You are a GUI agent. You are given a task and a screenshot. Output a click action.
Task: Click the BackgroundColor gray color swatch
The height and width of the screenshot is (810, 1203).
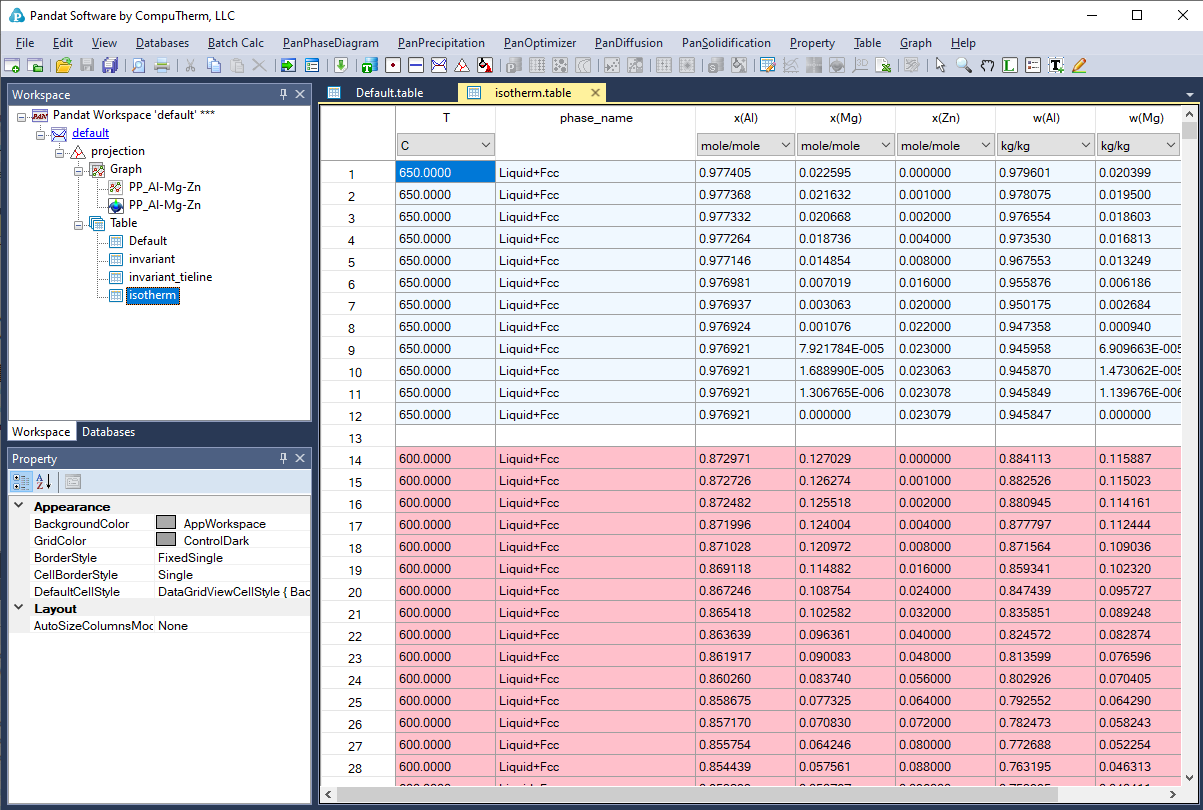click(x=166, y=523)
